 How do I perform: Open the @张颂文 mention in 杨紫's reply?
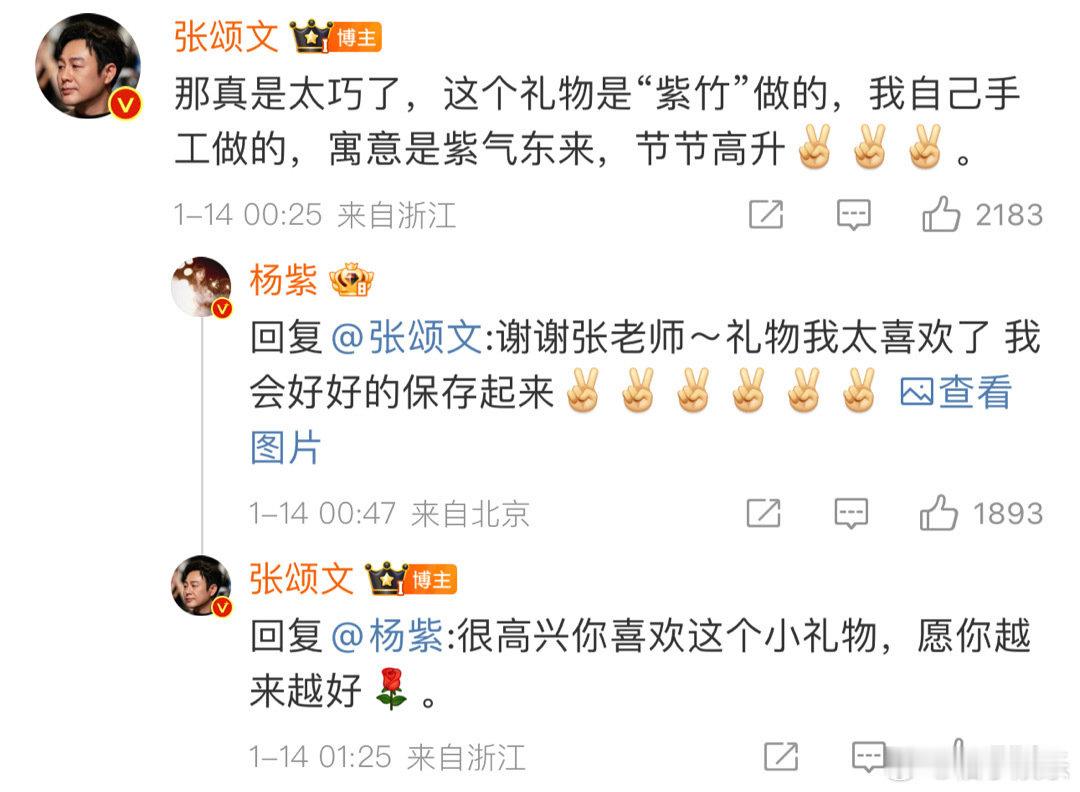point(406,337)
